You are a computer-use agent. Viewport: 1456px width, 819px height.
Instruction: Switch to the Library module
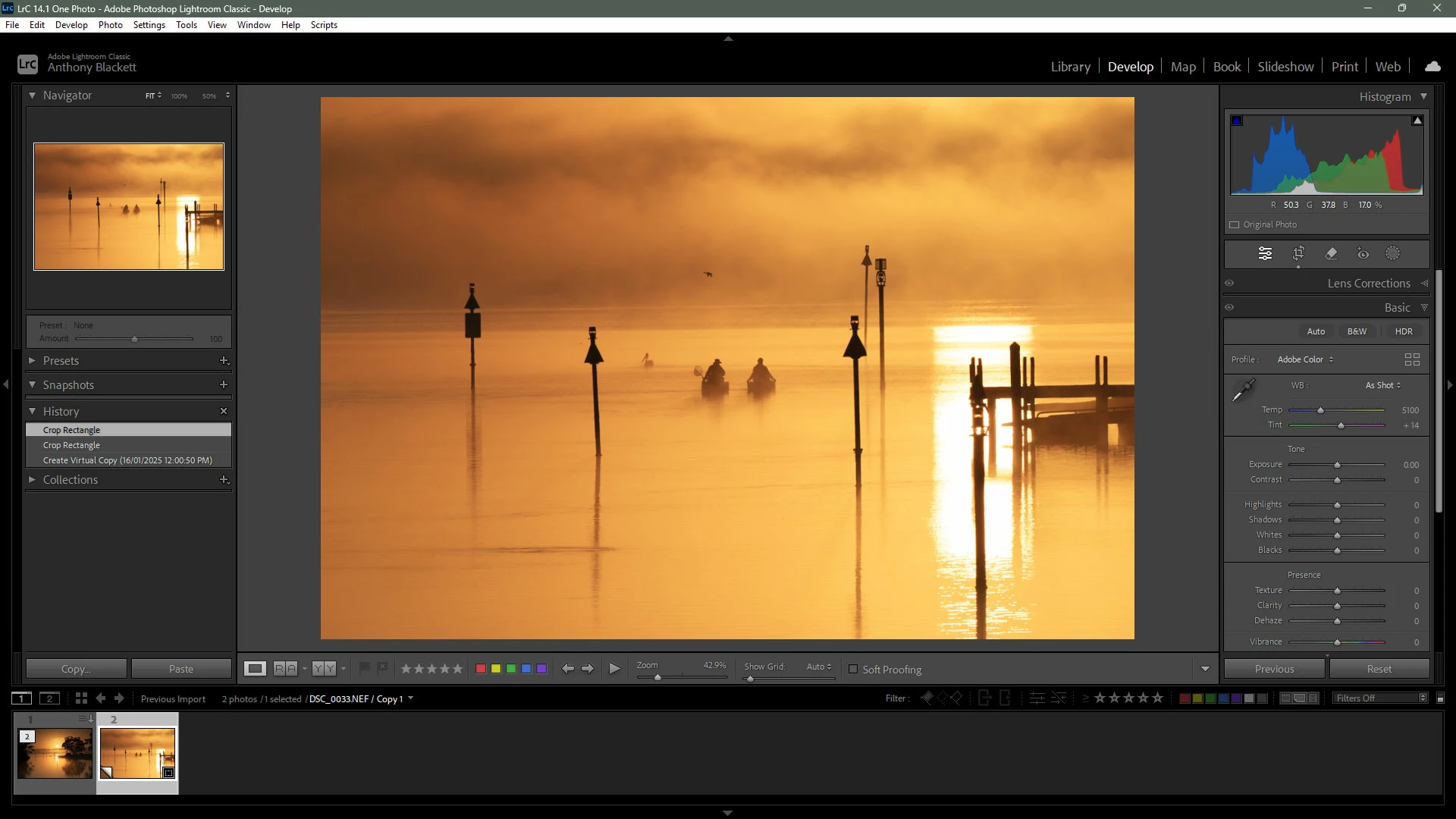[1070, 67]
